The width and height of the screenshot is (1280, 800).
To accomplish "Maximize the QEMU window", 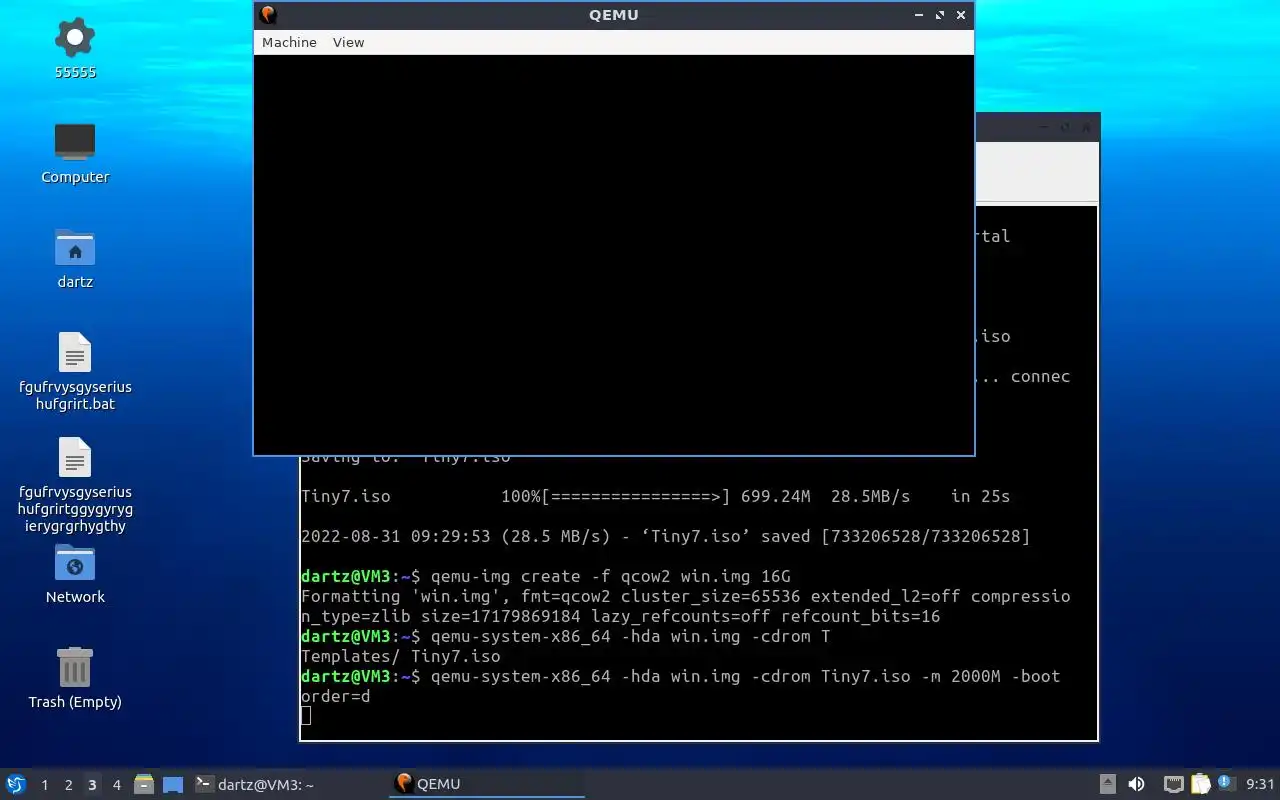I will pos(940,15).
